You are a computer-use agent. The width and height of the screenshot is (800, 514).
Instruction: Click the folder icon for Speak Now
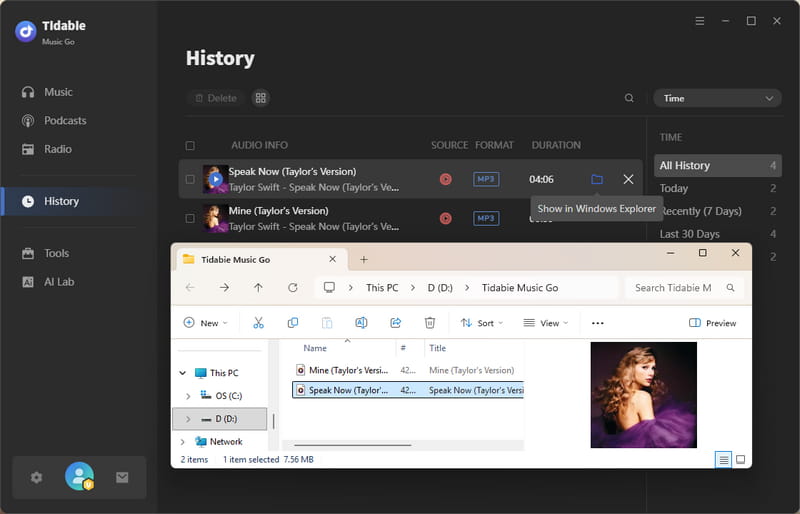597,179
